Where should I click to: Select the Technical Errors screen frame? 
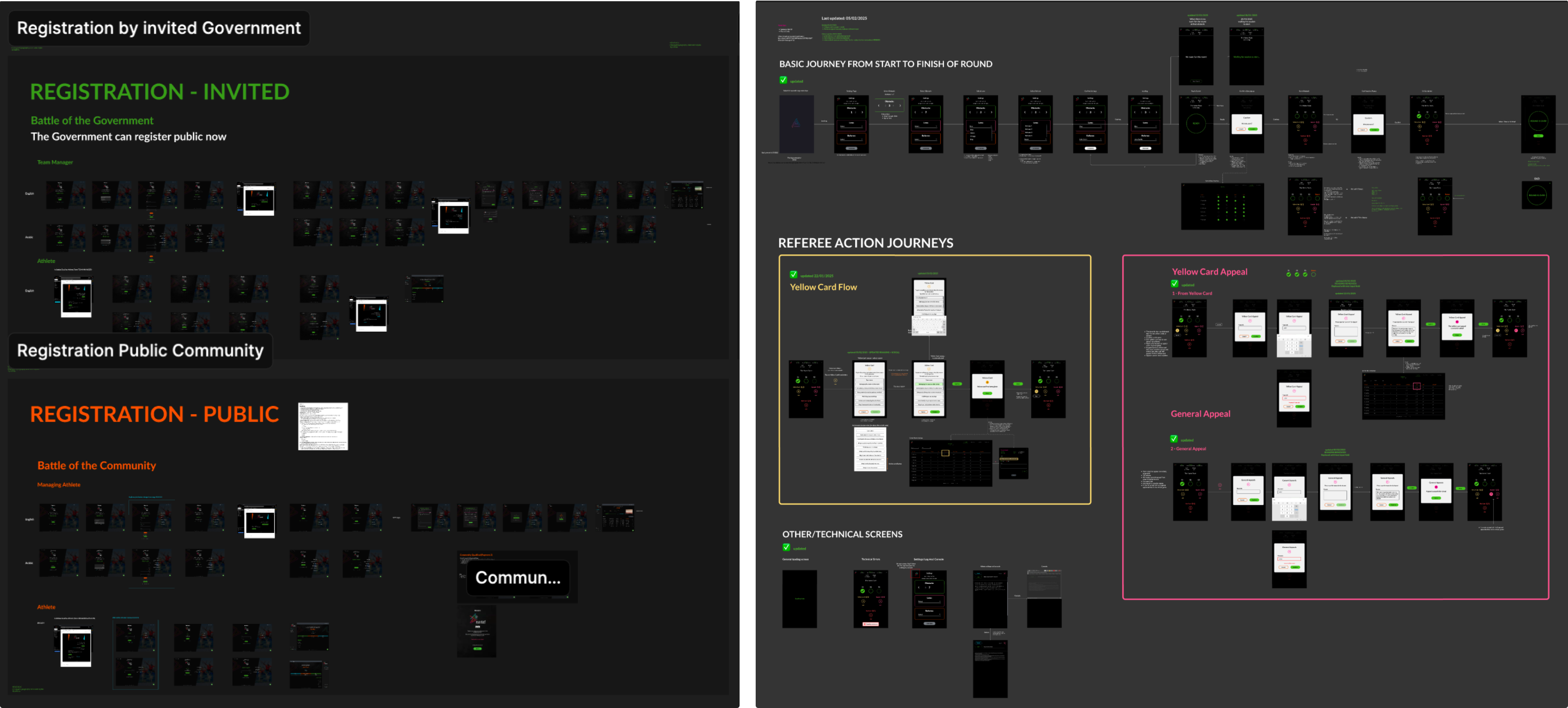pos(871,599)
